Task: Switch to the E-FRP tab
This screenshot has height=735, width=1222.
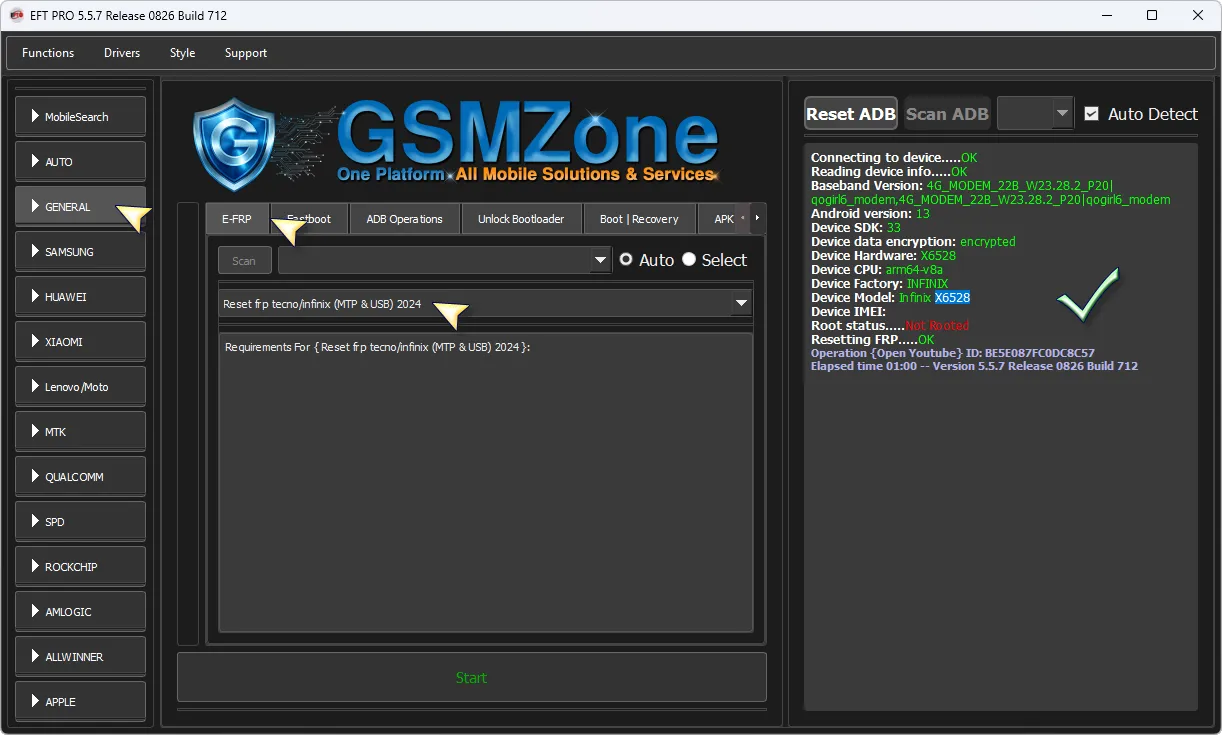Action: tap(237, 219)
